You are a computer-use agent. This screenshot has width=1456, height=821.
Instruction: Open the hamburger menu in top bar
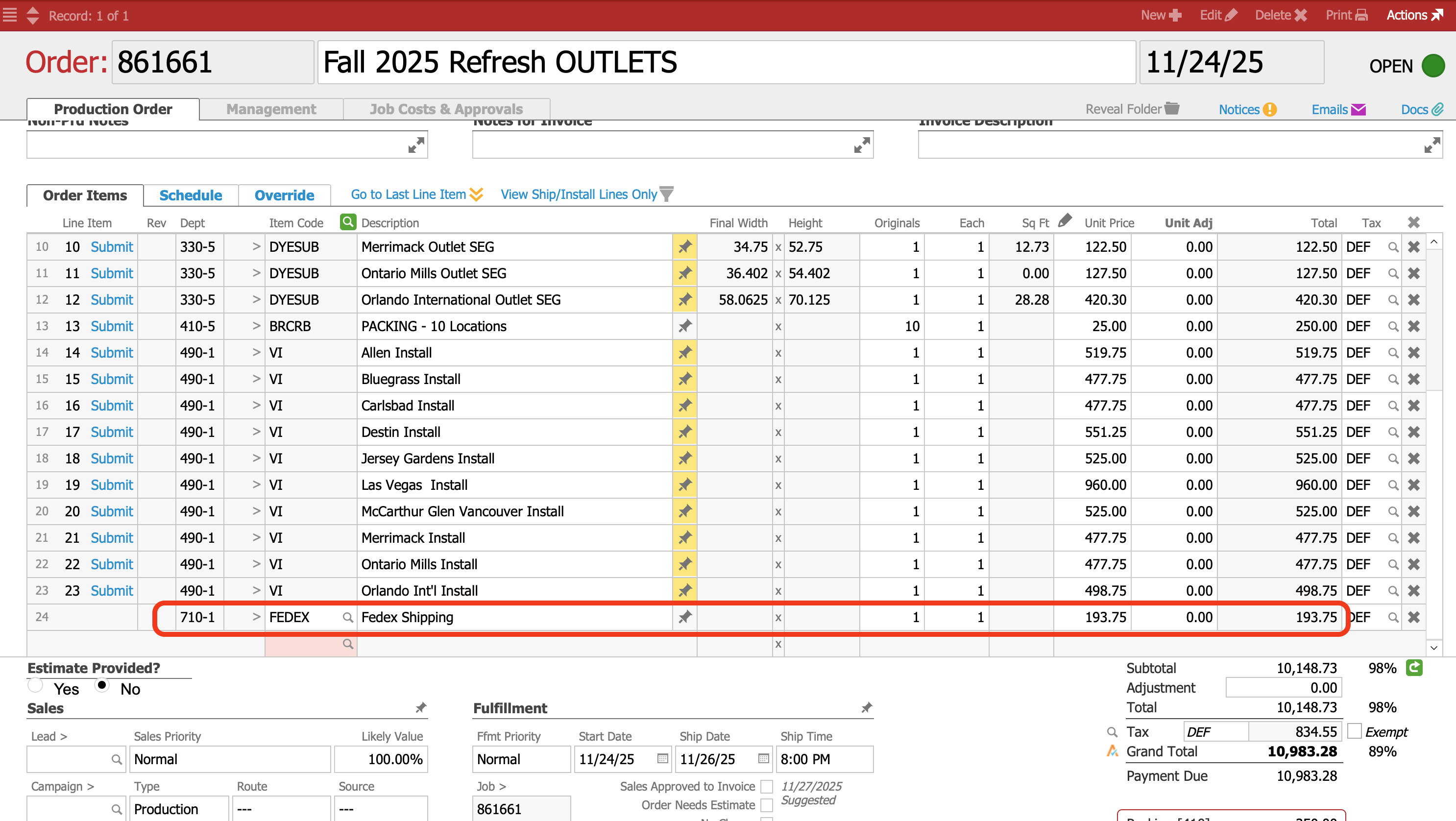tap(10, 15)
